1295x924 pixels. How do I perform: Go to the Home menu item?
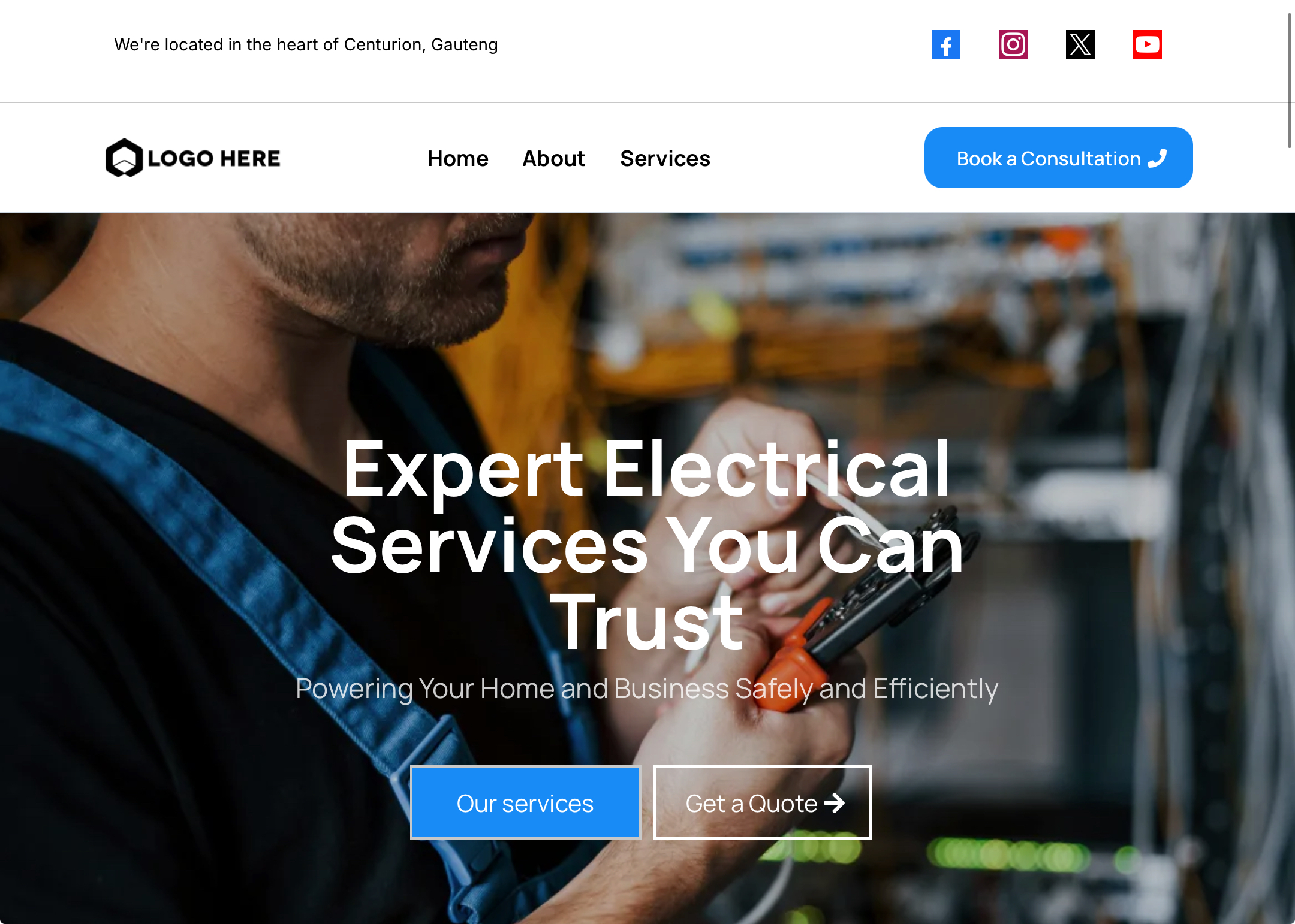[x=458, y=158]
